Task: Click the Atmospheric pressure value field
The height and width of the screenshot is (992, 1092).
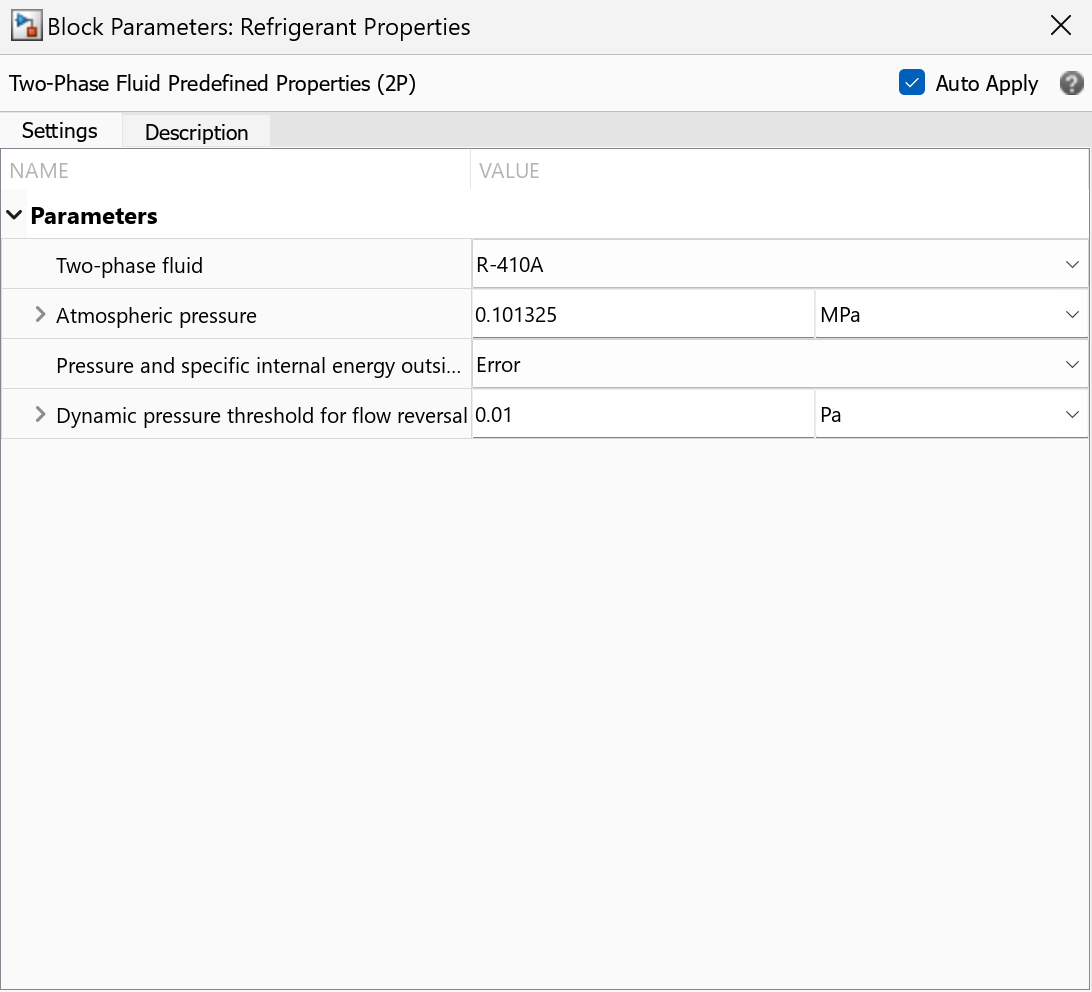Action: point(642,315)
